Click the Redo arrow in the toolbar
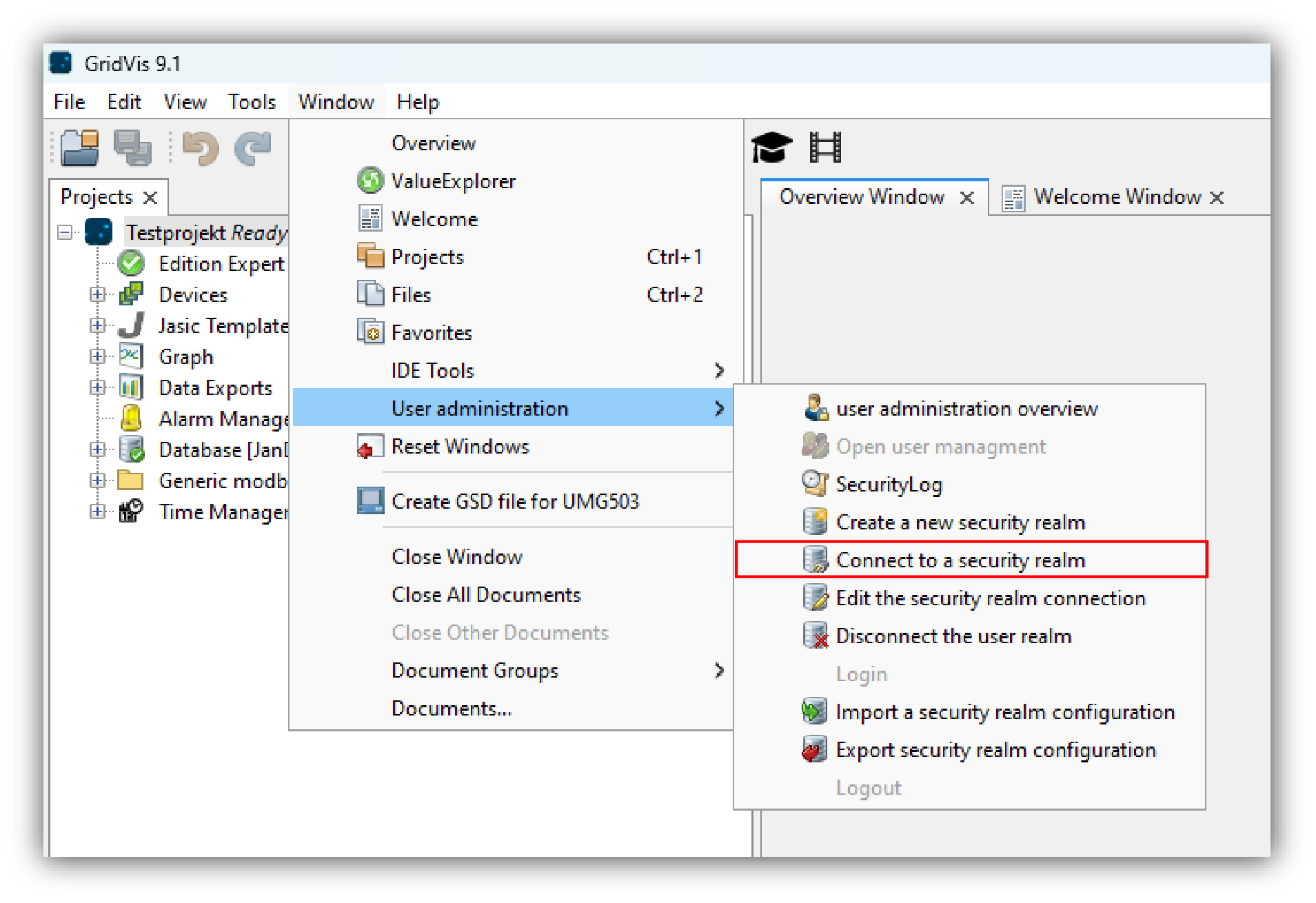The width and height of the screenshot is (1316, 903). click(x=250, y=147)
